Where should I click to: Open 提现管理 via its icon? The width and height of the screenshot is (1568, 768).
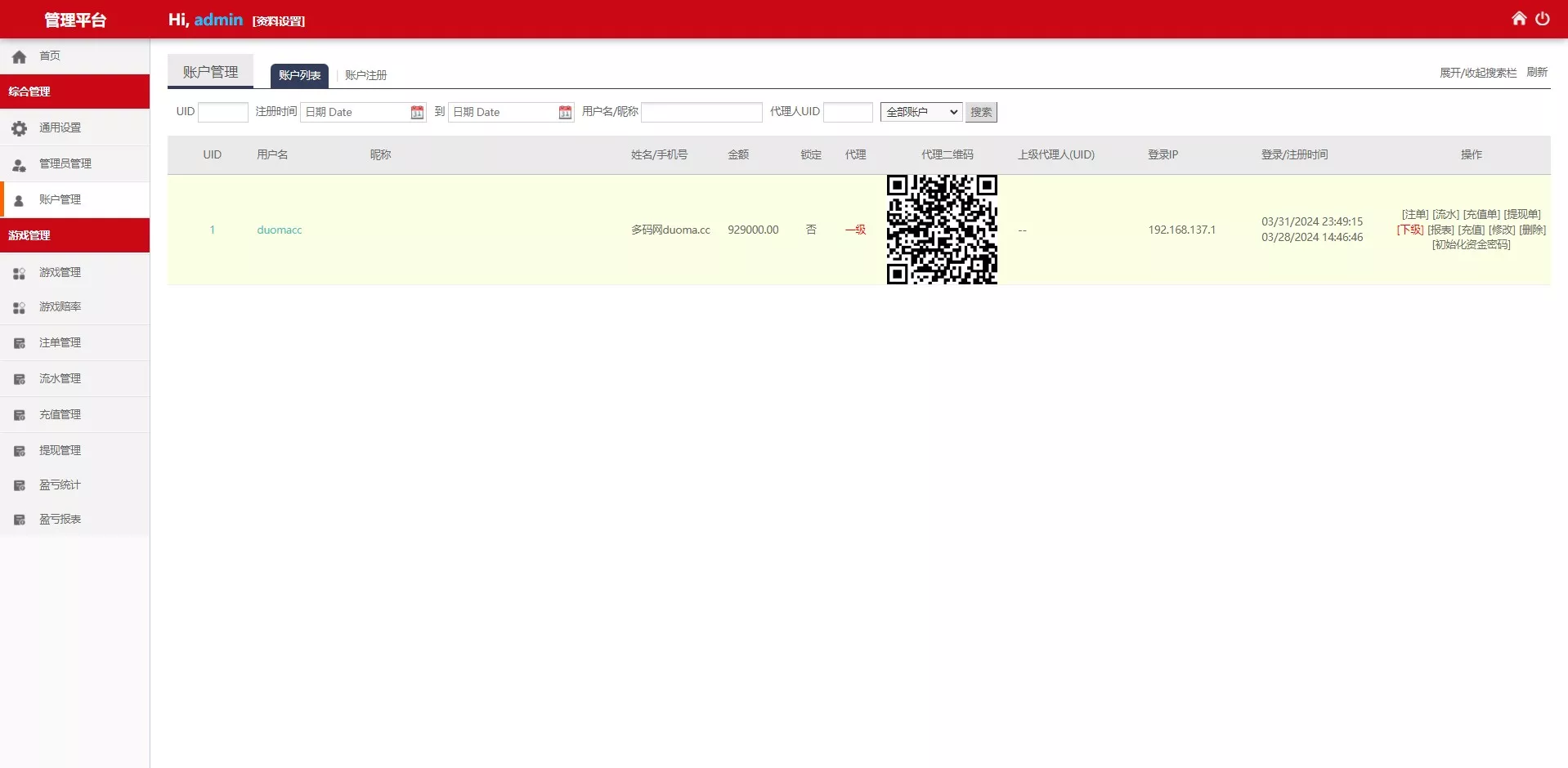coord(18,450)
